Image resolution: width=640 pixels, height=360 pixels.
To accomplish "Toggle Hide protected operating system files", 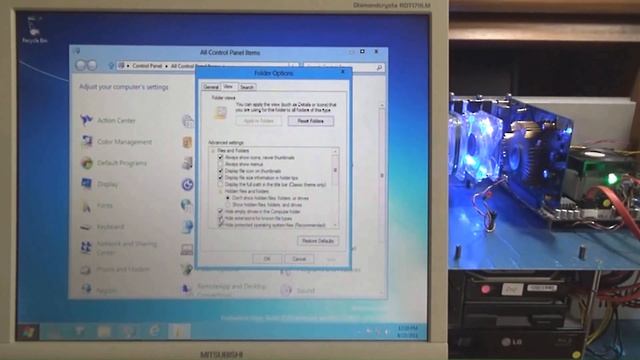I will tap(220, 225).
